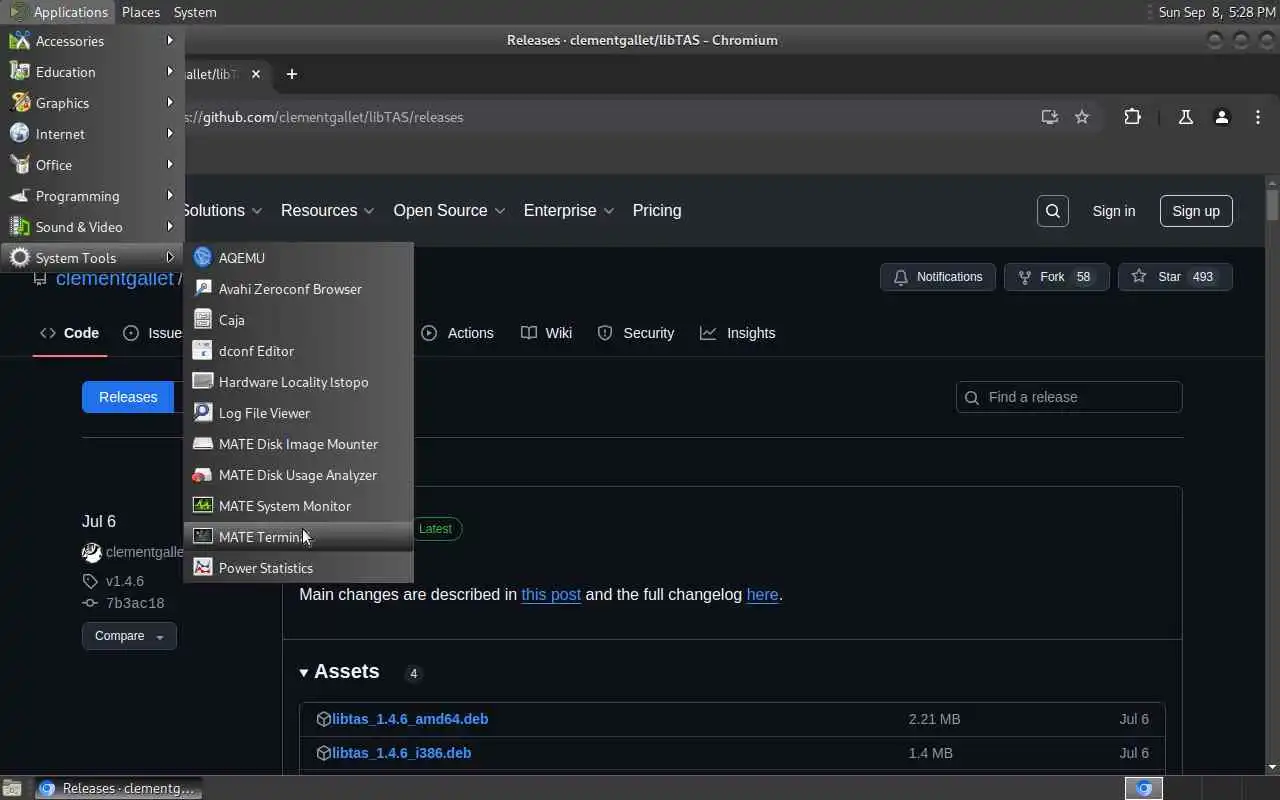Open the Compare dropdown
Viewport: 1280px width, 800px height.
(x=129, y=636)
